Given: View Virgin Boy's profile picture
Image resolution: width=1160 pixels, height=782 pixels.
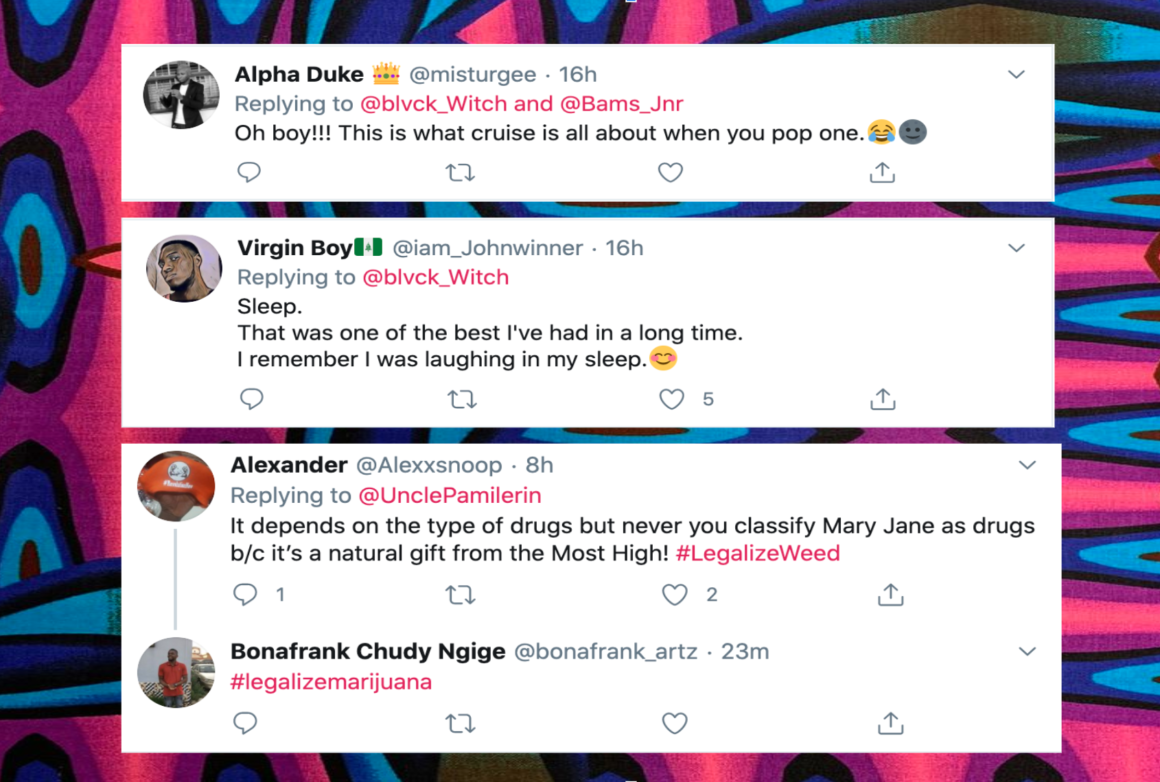Looking at the screenshot, I should pyautogui.click(x=184, y=268).
